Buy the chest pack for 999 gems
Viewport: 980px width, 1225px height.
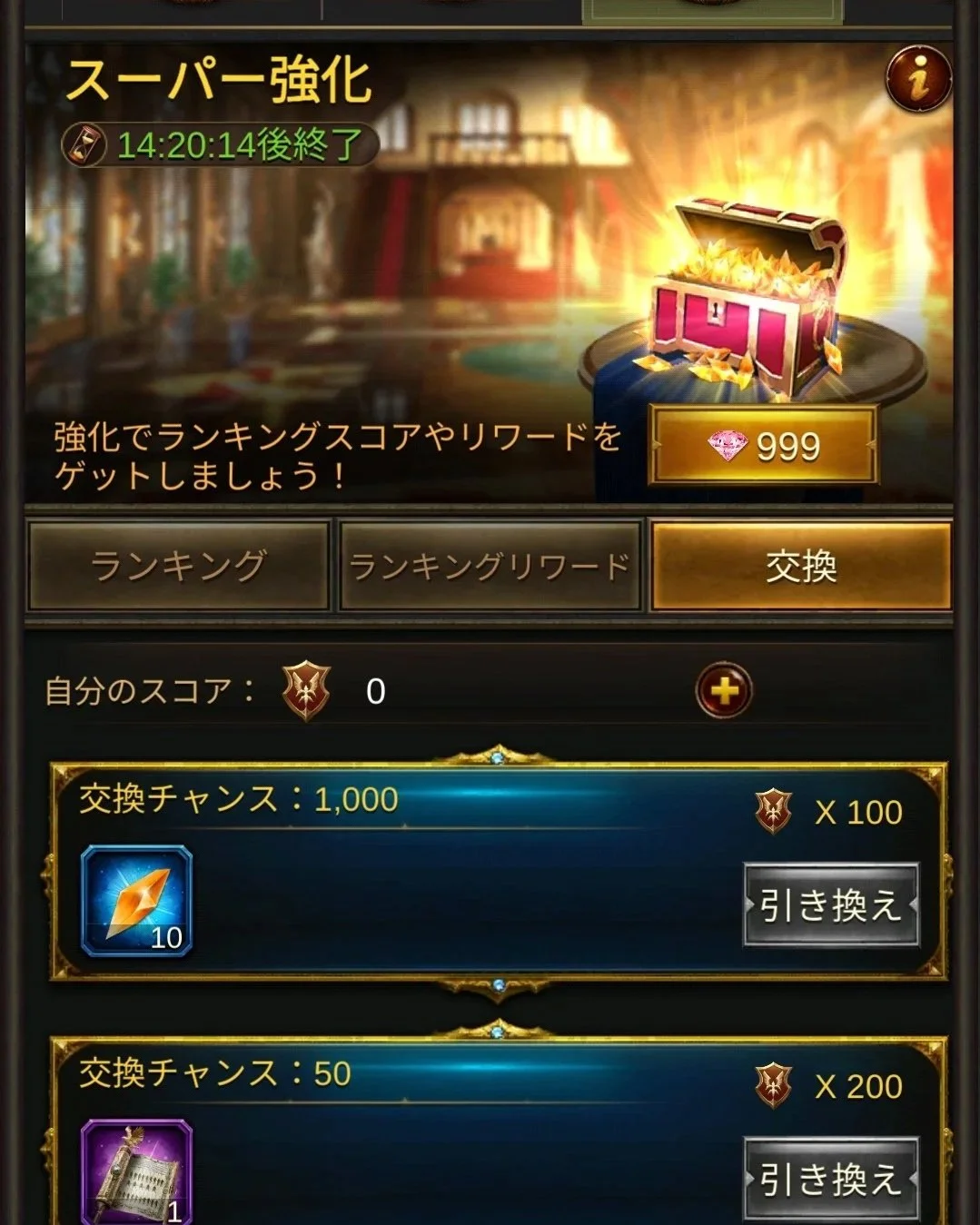click(x=763, y=444)
